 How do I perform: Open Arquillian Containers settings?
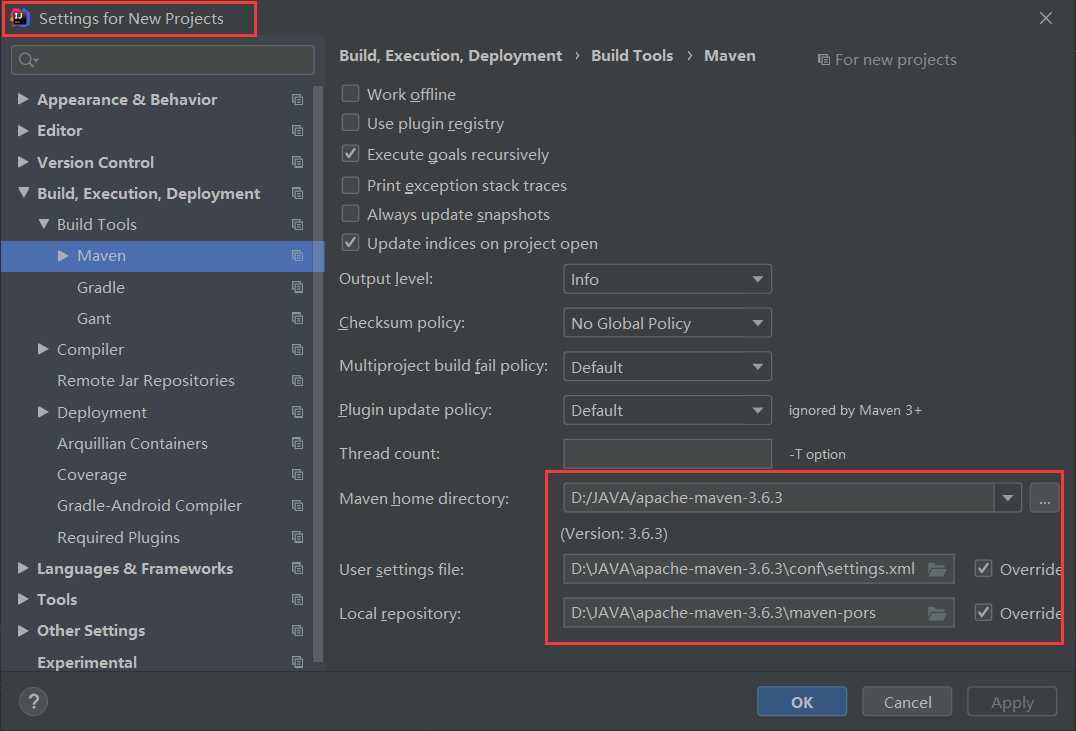coord(132,443)
